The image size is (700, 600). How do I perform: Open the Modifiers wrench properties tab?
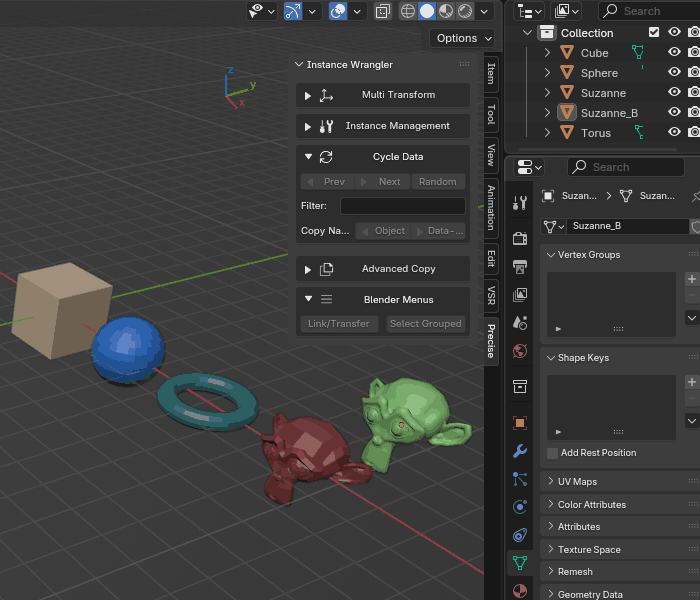[520, 451]
